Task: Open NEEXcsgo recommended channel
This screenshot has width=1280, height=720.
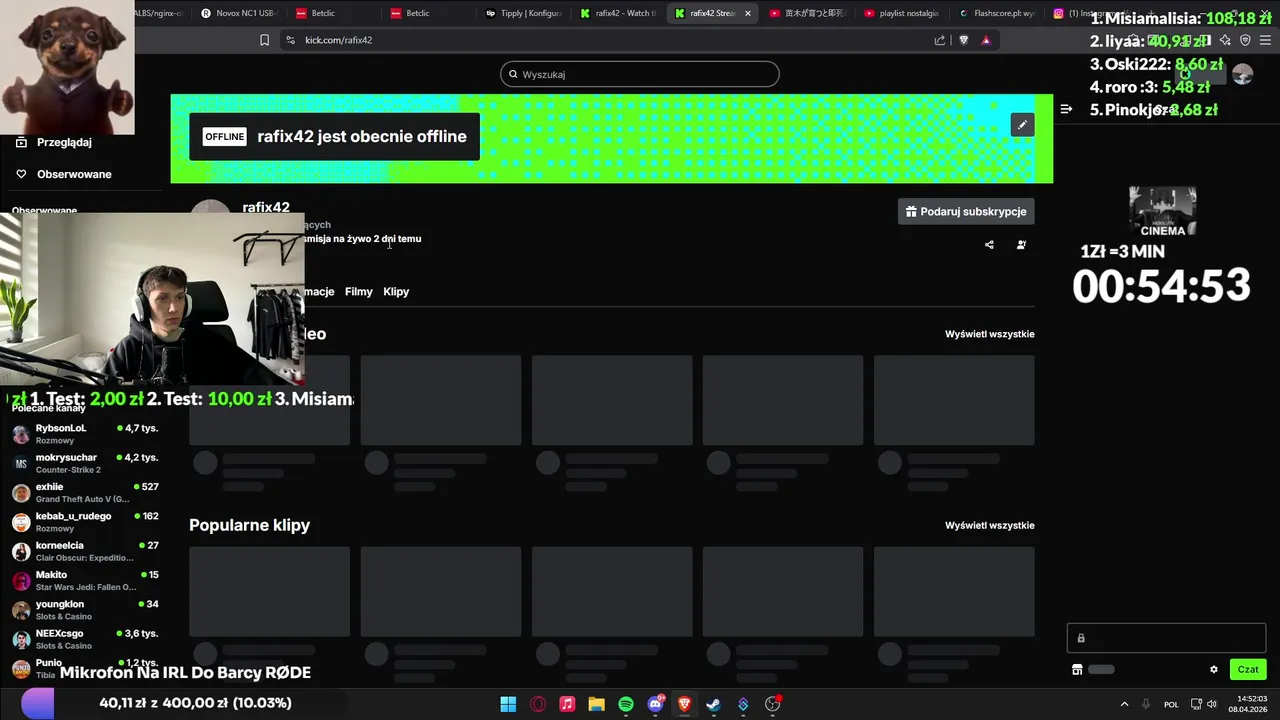Action: tap(85, 639)
